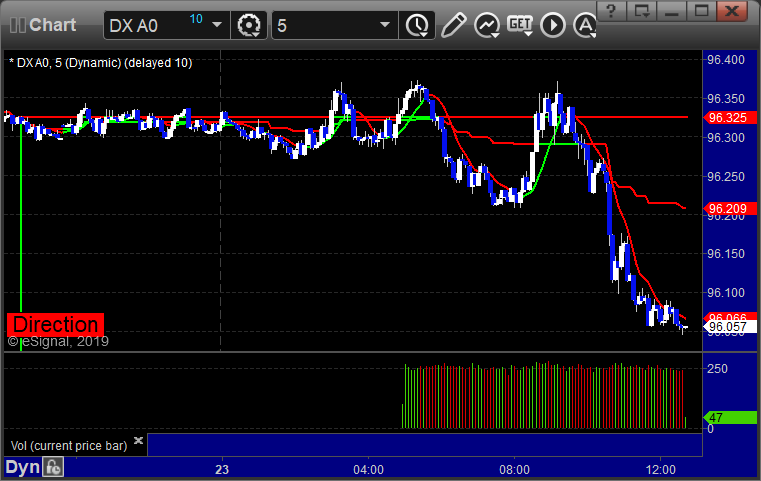Click the GET data download button

(520, 25)
